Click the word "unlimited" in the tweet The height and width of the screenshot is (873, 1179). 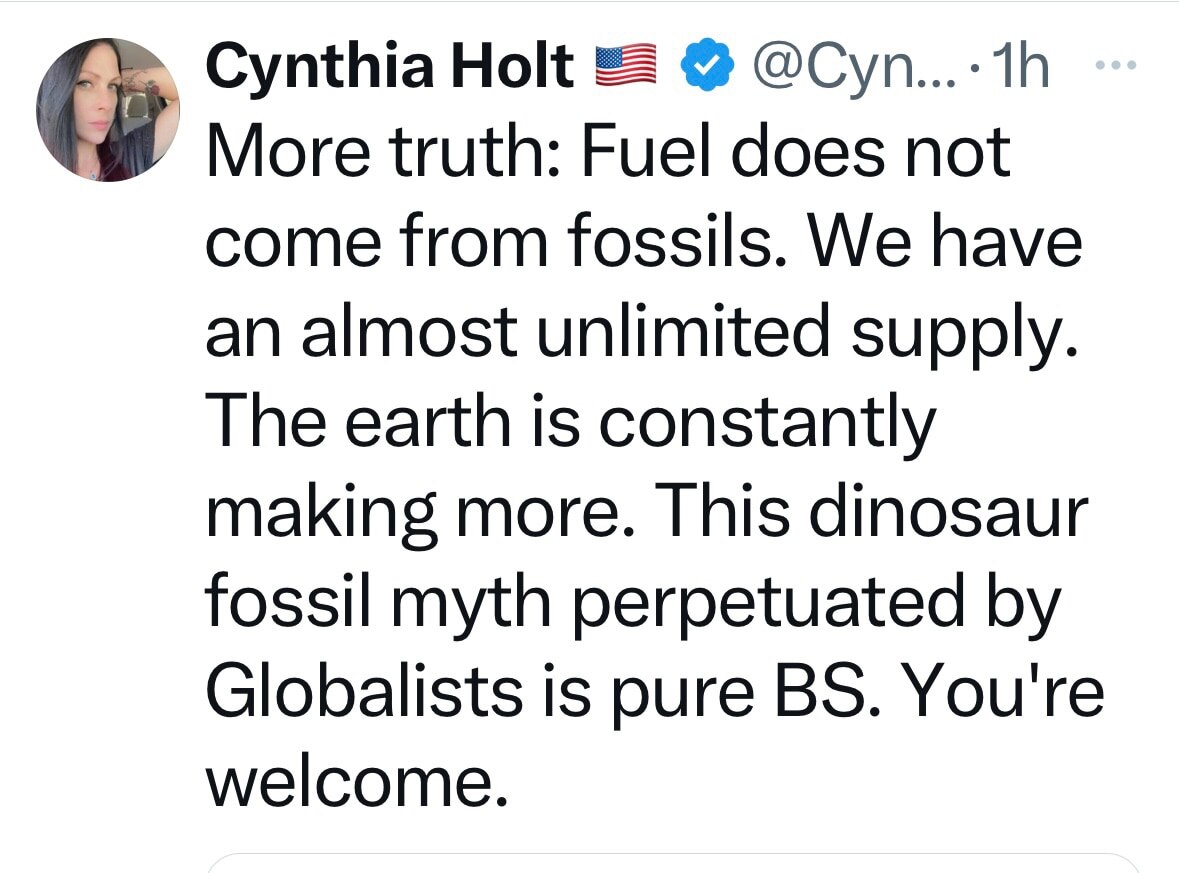680,333
